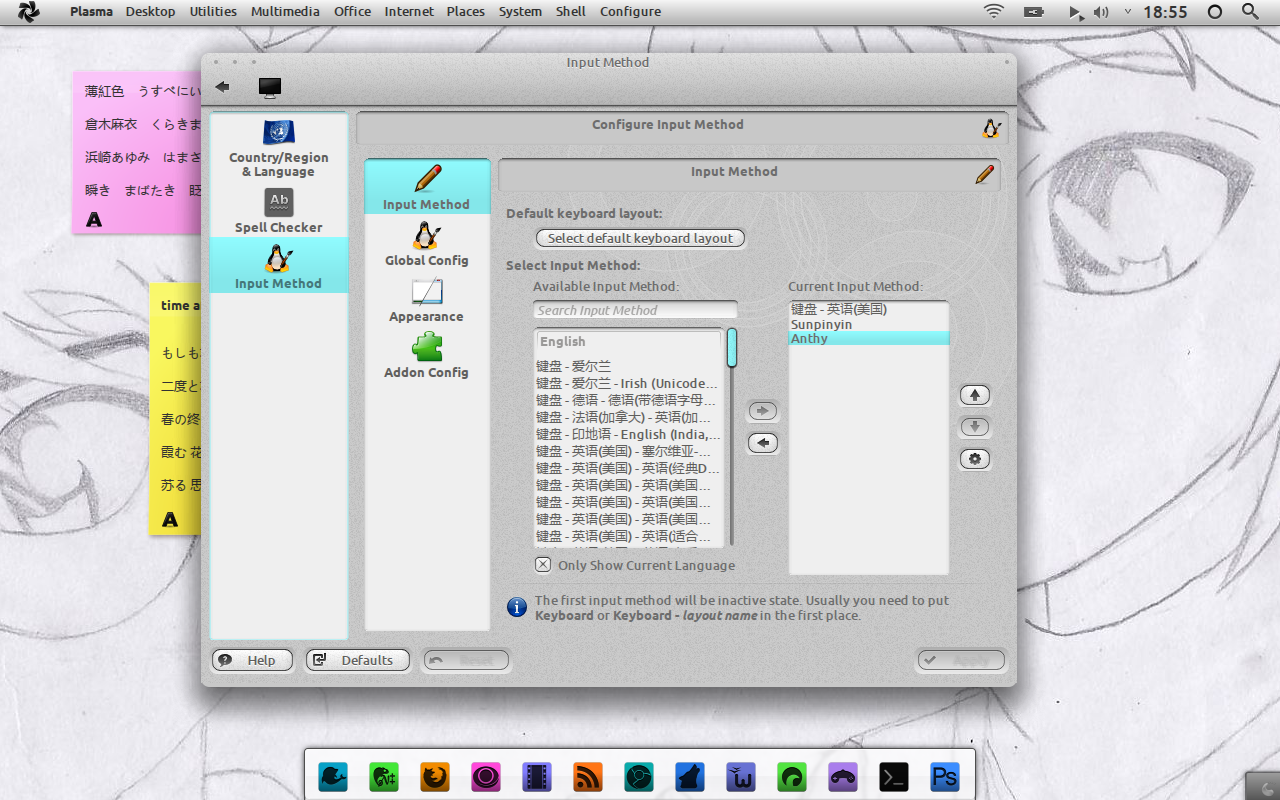The width and height of the screenshot is (1280, 800).
Task: Click the Wi-Fi icon in top panel
Action: click(993, 12)
